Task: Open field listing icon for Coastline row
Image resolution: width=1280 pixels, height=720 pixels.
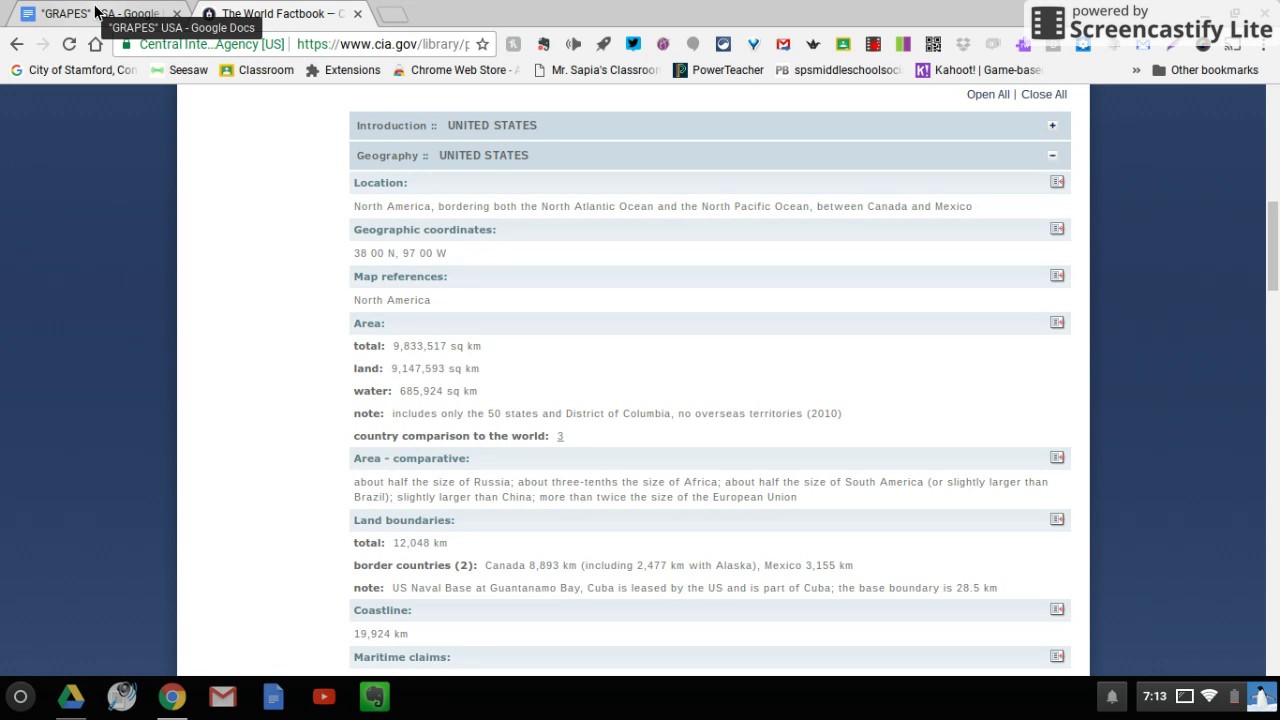Action: tap(1057, 610)
